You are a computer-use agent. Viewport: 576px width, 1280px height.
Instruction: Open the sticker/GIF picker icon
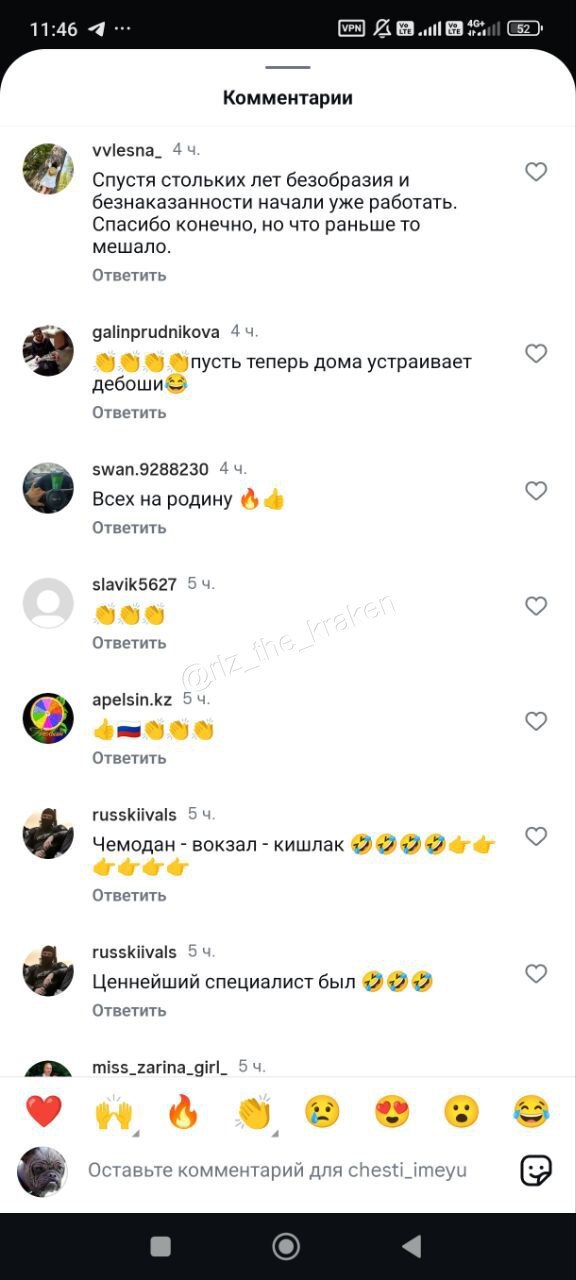[536, 1170]
